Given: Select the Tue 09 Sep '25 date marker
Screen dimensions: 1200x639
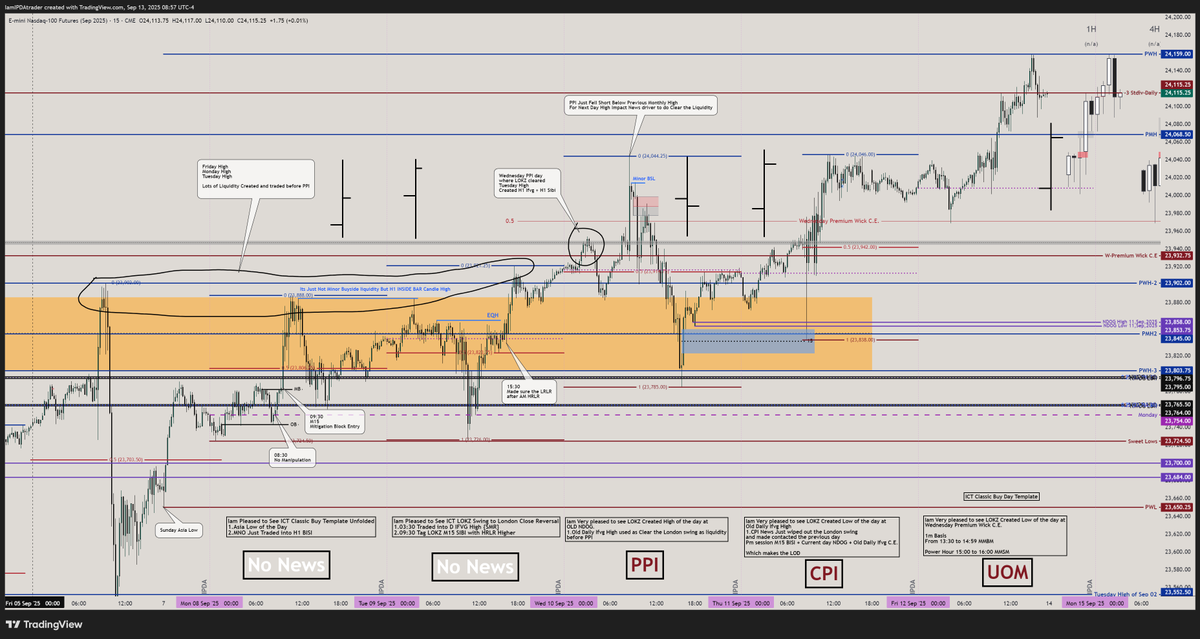Looking at the screenshot, I should [x=388, y=603].
